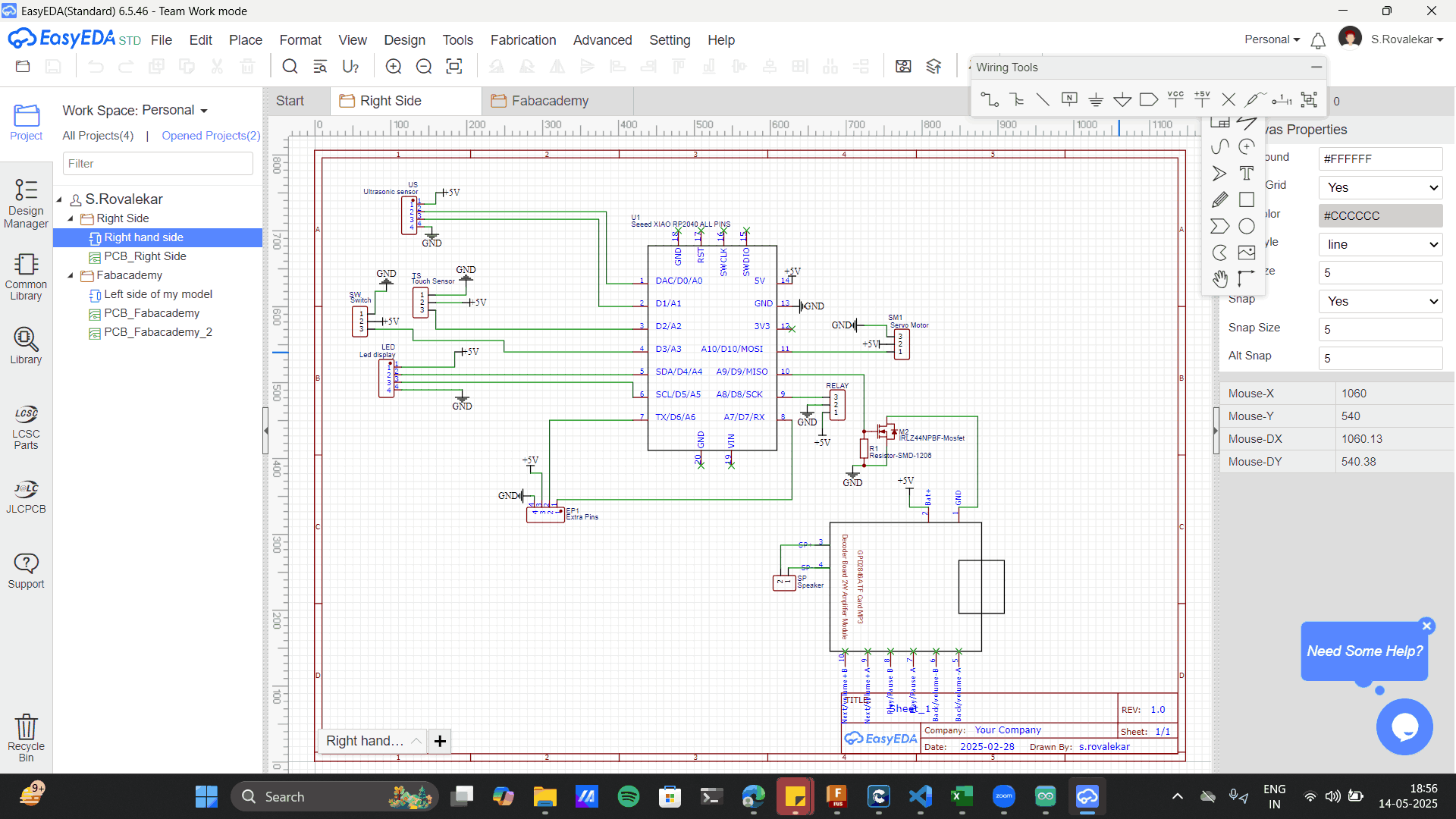
Task: Add a new sheet with plus button
Action: (x=440, y=741)
